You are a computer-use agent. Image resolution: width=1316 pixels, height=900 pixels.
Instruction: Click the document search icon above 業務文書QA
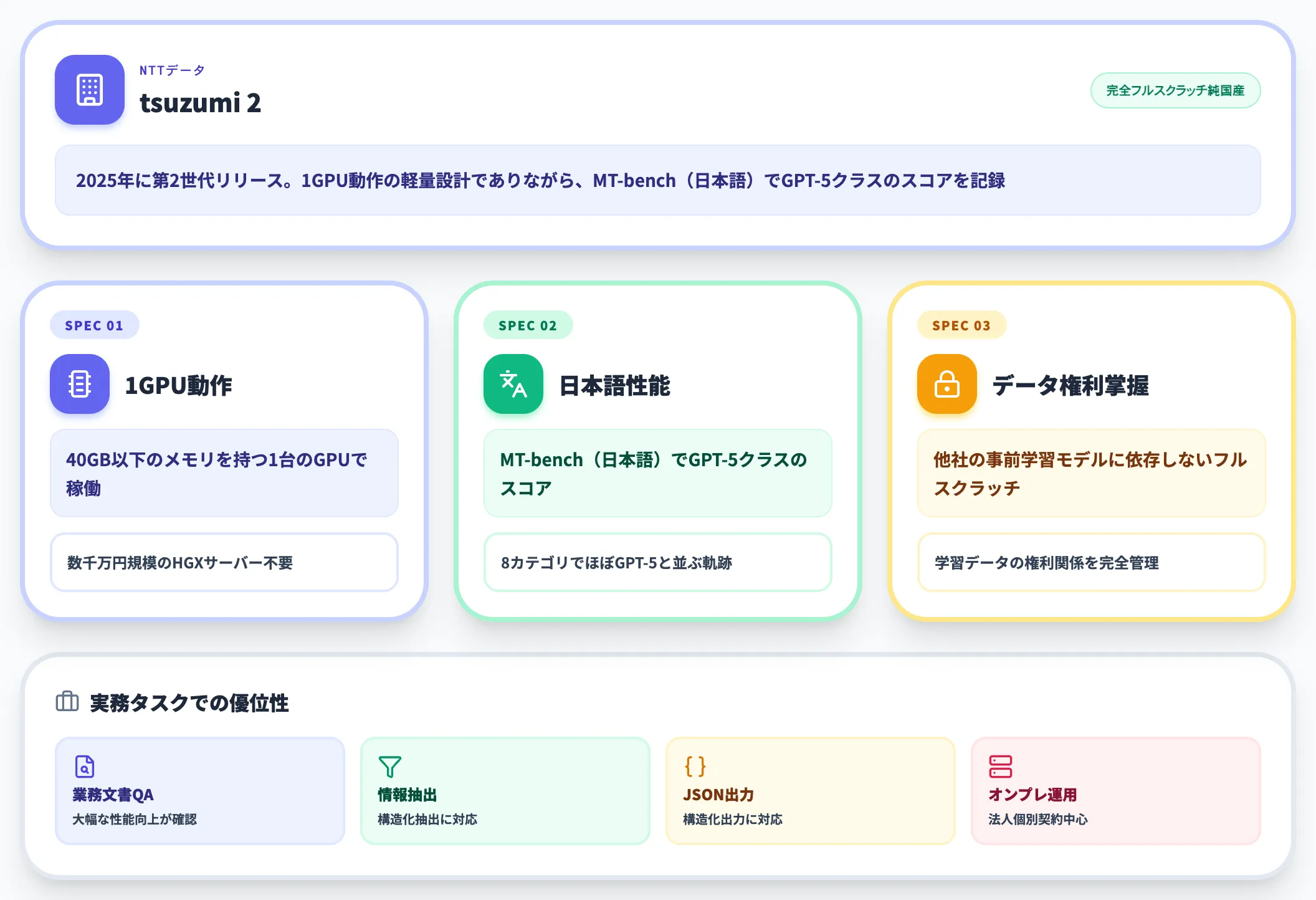[84, 767]
